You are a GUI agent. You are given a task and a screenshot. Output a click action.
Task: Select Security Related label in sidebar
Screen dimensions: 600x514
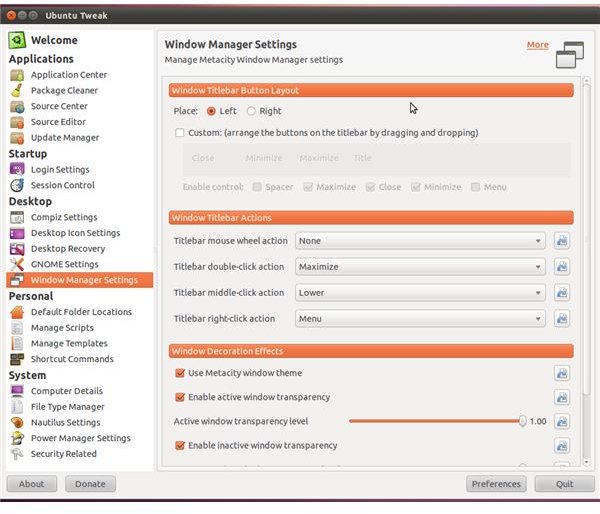click(64, 454)
